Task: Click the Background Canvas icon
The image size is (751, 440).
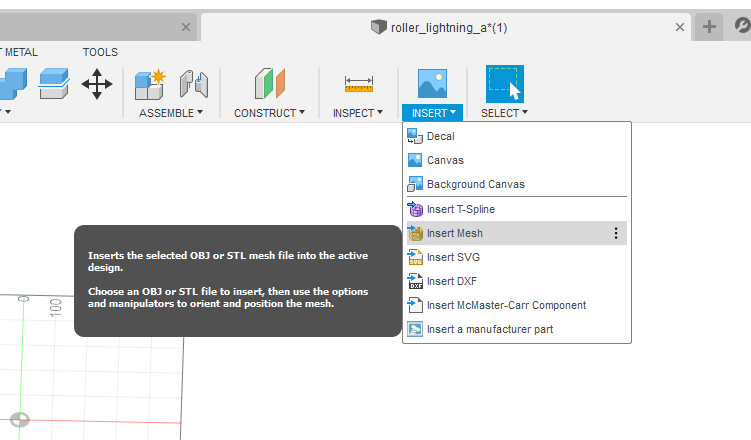Action: tap(415, 184)
